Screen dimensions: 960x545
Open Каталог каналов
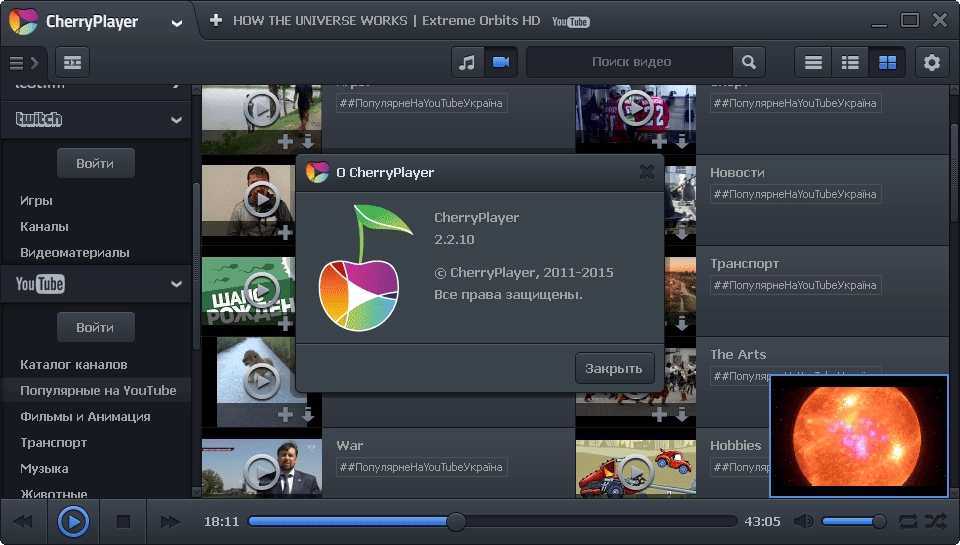click(73, 364)
